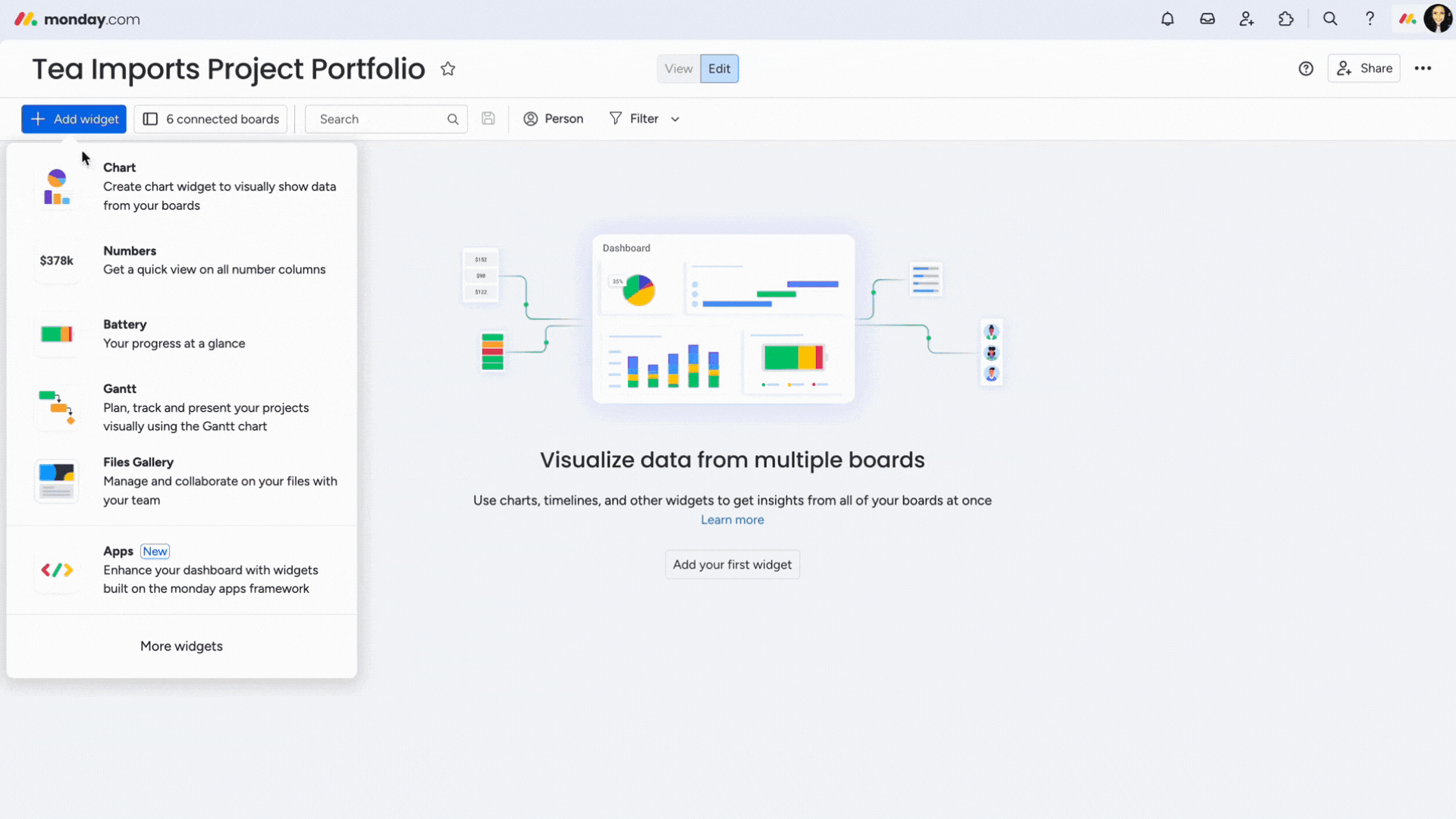Open the 6 connected boards dropdown

coord(211,118)
